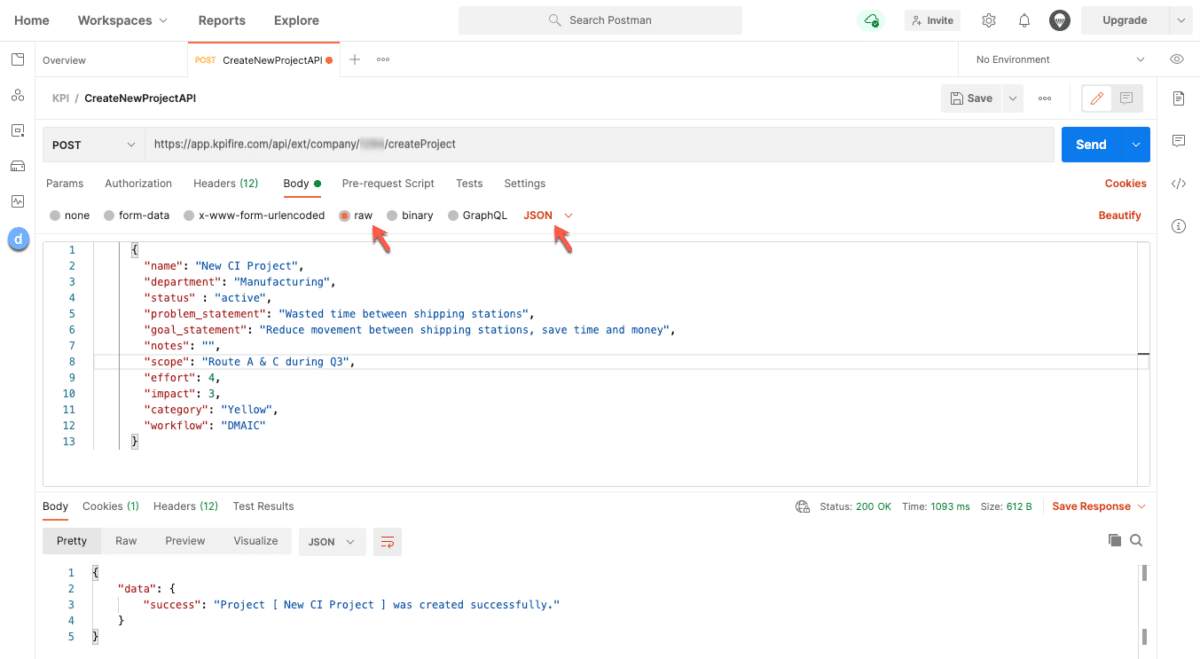Viewport: 1200px width, 659px height.
Task: Select the none body option
Action: [x=69, y=215]
